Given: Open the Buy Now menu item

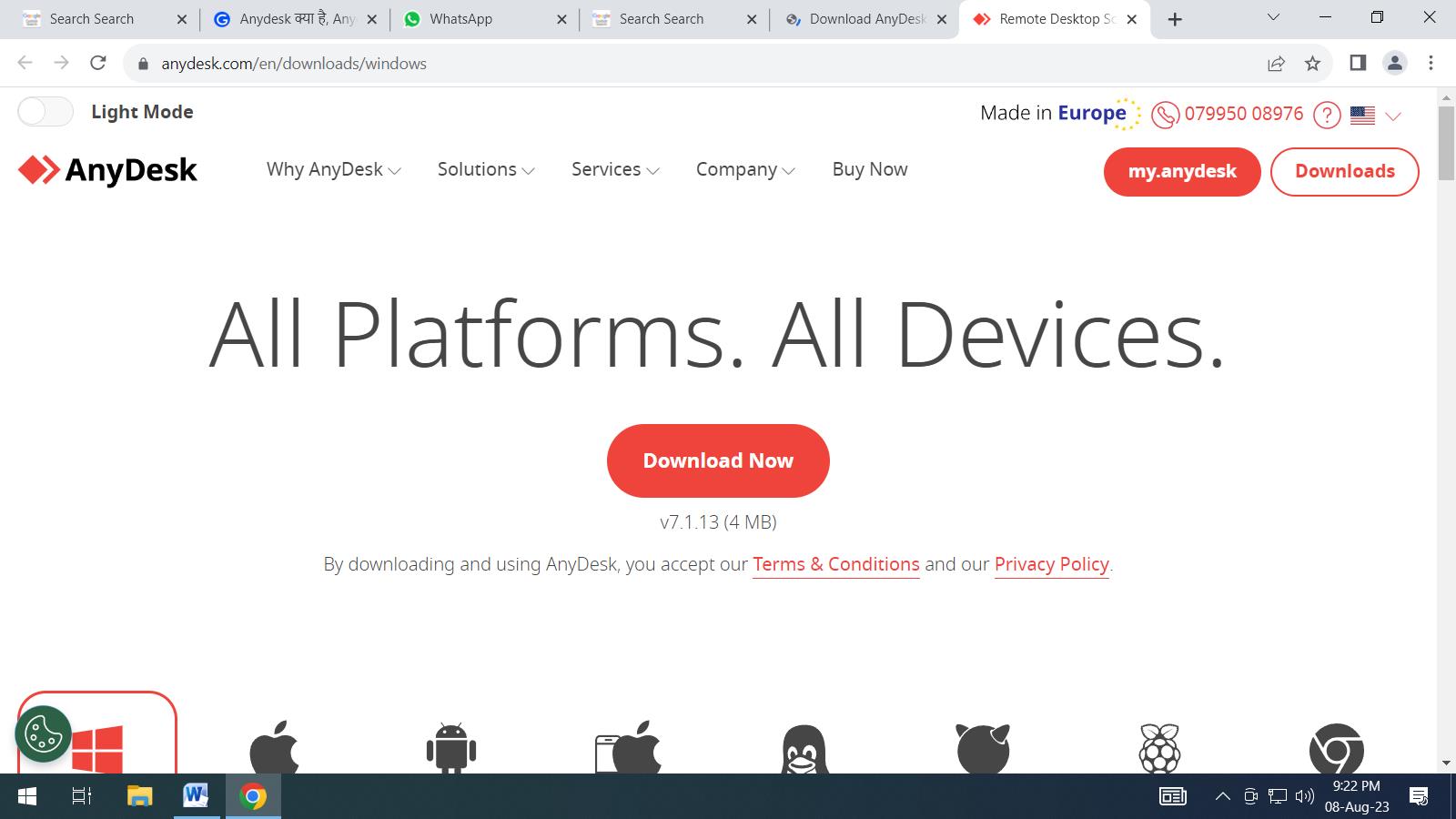Looking at the screenshot, I should [869, 170].
